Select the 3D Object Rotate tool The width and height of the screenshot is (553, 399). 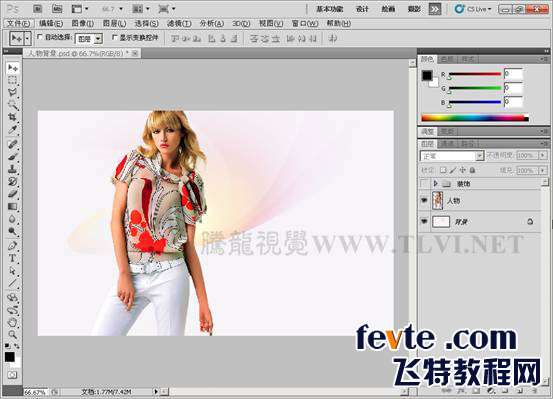pos(13,297)
